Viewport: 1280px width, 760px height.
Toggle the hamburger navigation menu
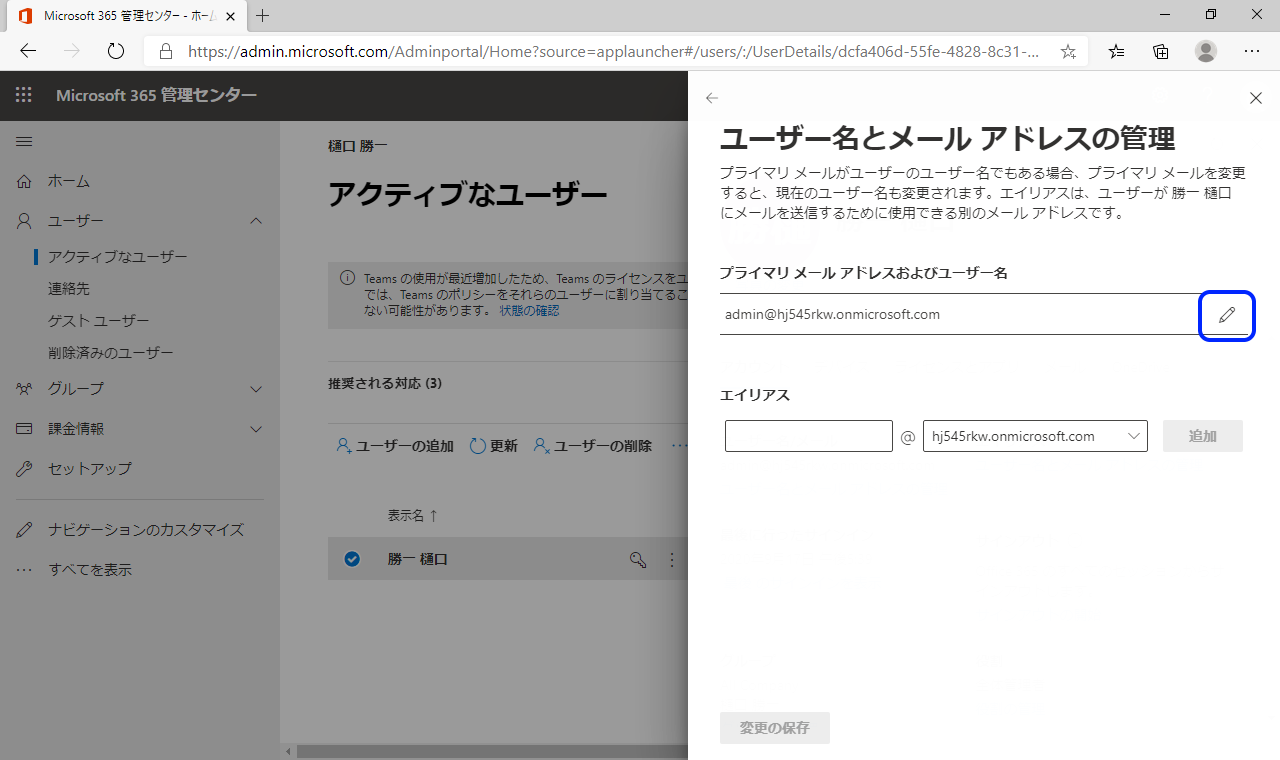pyautogui.click(x=24, y=142)
